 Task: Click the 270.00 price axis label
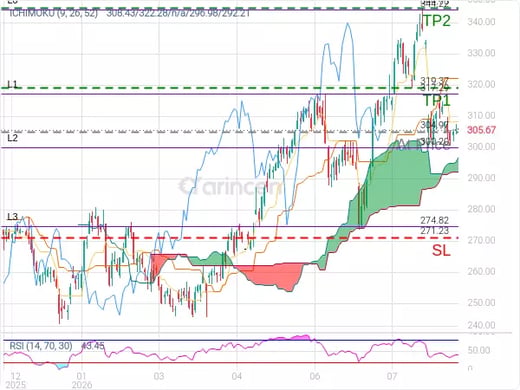481,240
